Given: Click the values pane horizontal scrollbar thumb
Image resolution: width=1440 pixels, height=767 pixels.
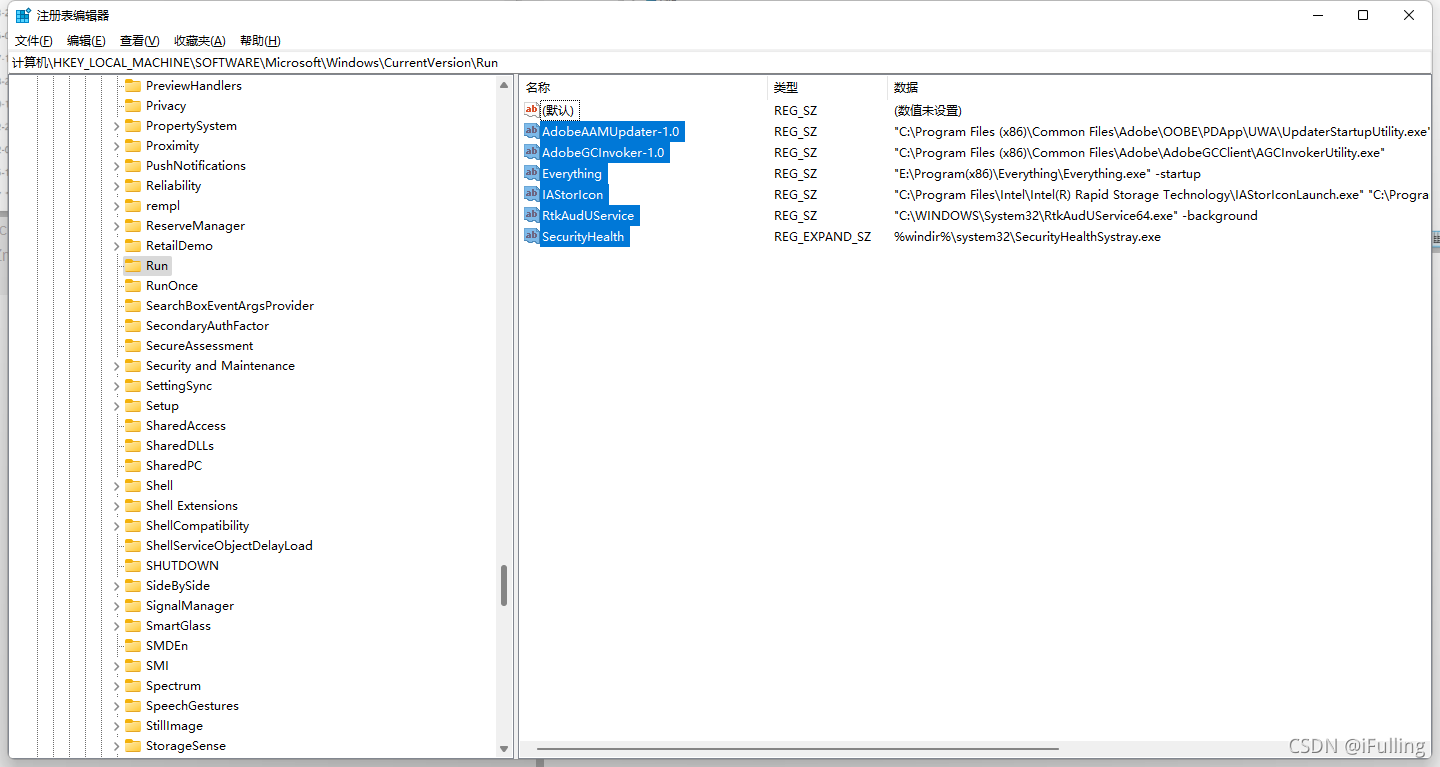Looking at the screenshot, I should [797, 748].
